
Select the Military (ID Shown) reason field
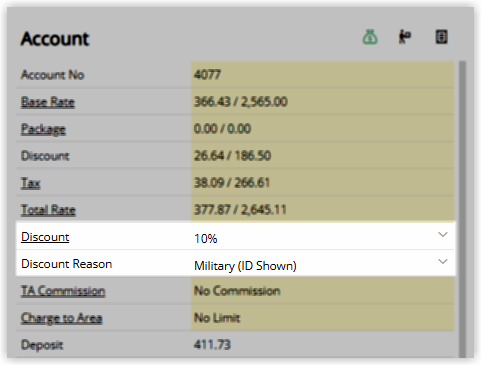point(322,263)
